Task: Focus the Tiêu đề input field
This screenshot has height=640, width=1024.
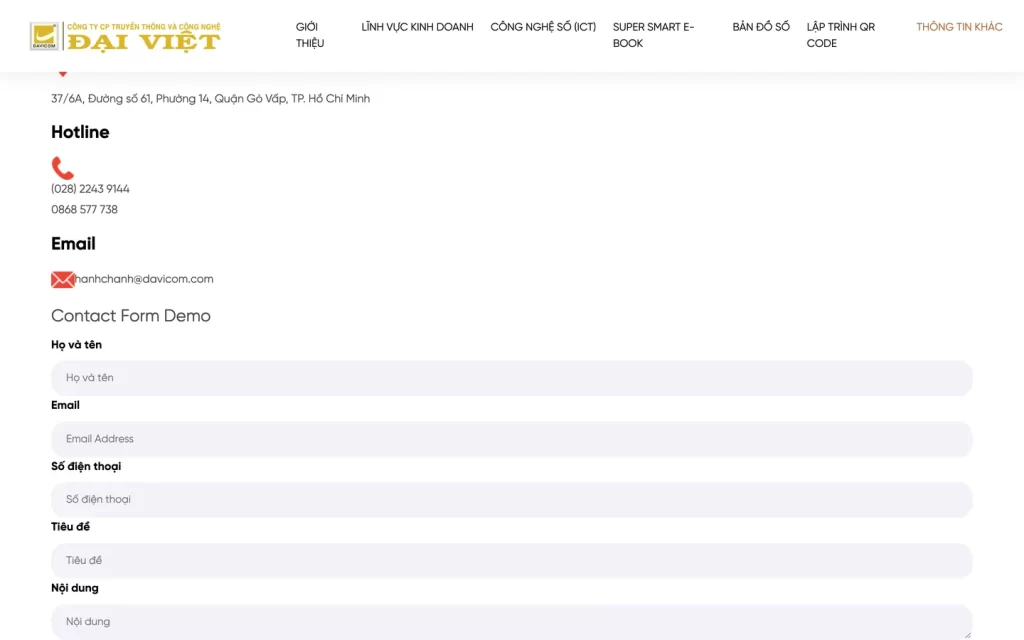Action: point(512,560)
